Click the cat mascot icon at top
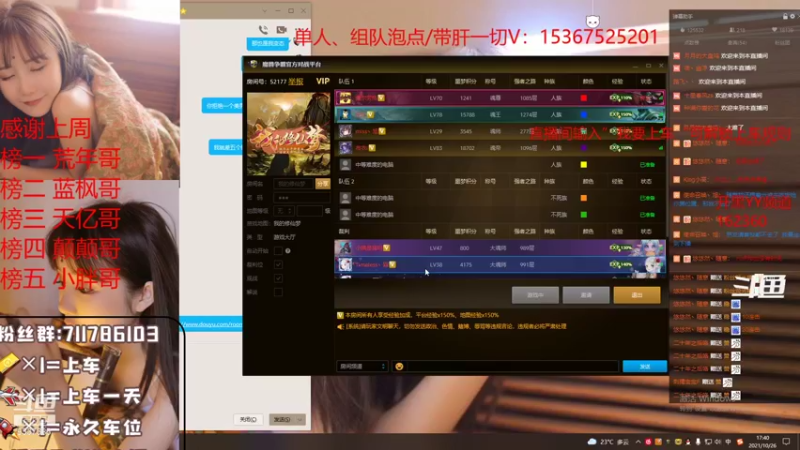The height and width of the screenshot is (450, 800). pos(592,21)
